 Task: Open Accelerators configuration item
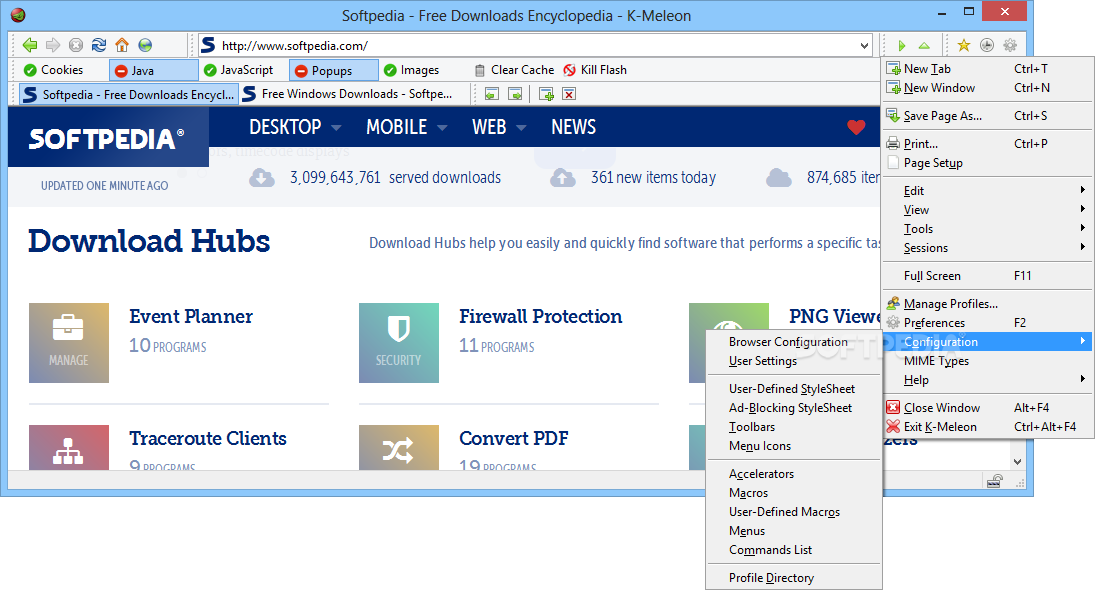[794, 473]
